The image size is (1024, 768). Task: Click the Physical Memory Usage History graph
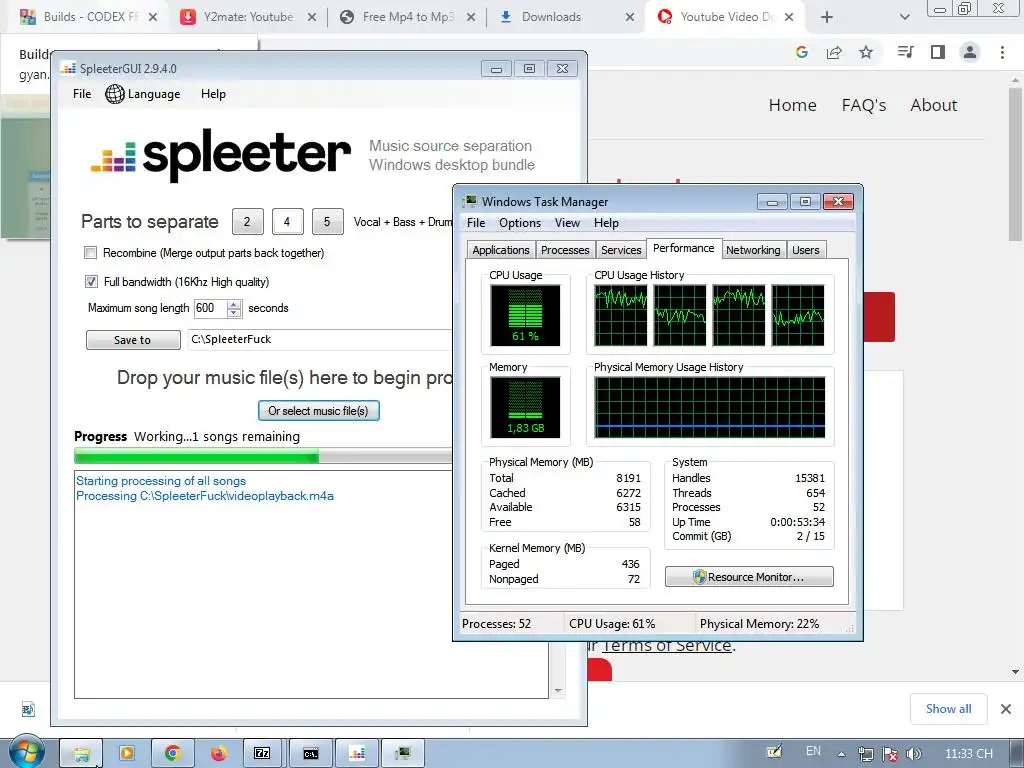[x=709, y=407]
